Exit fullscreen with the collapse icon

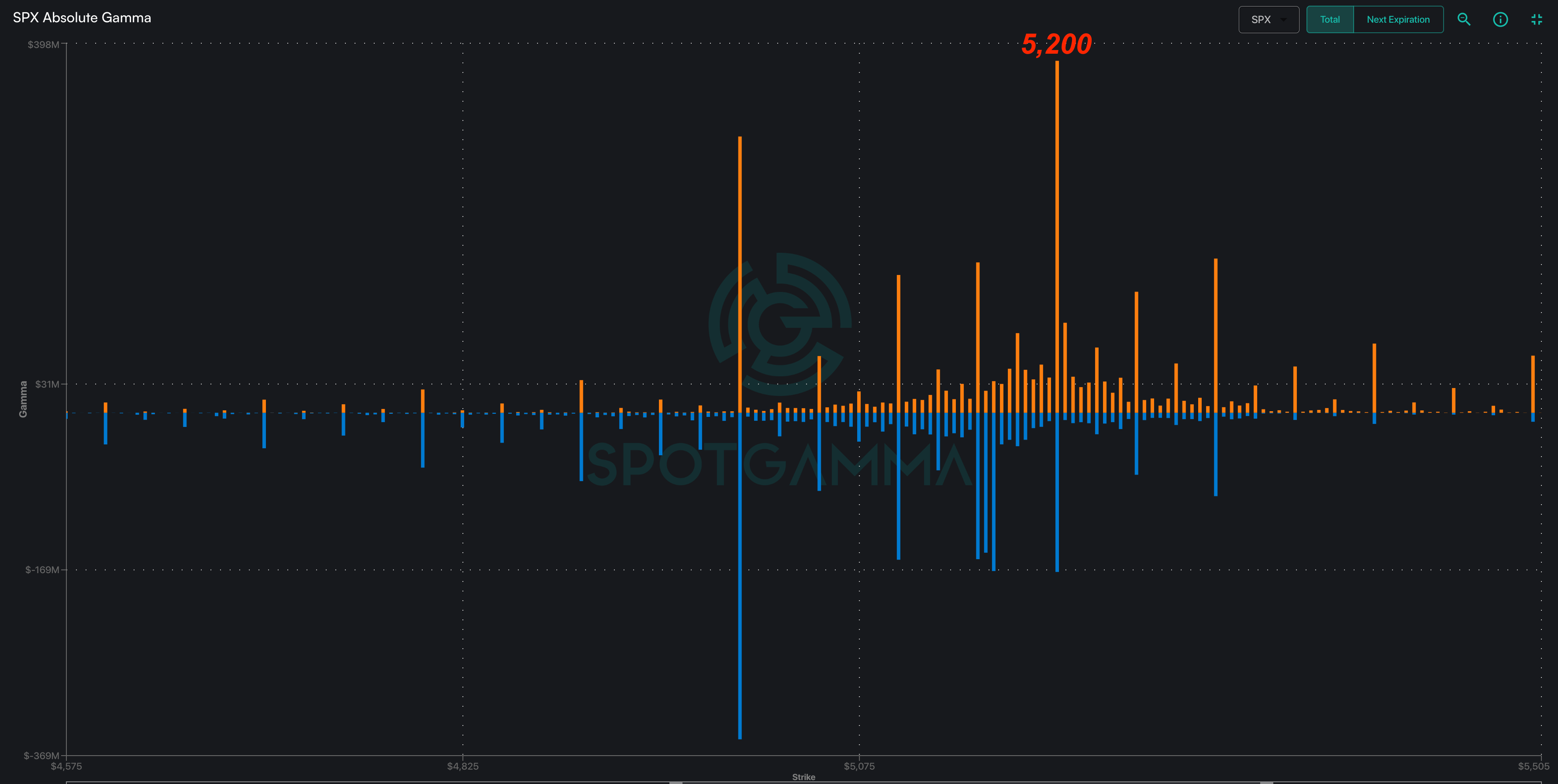[1536, 19]
